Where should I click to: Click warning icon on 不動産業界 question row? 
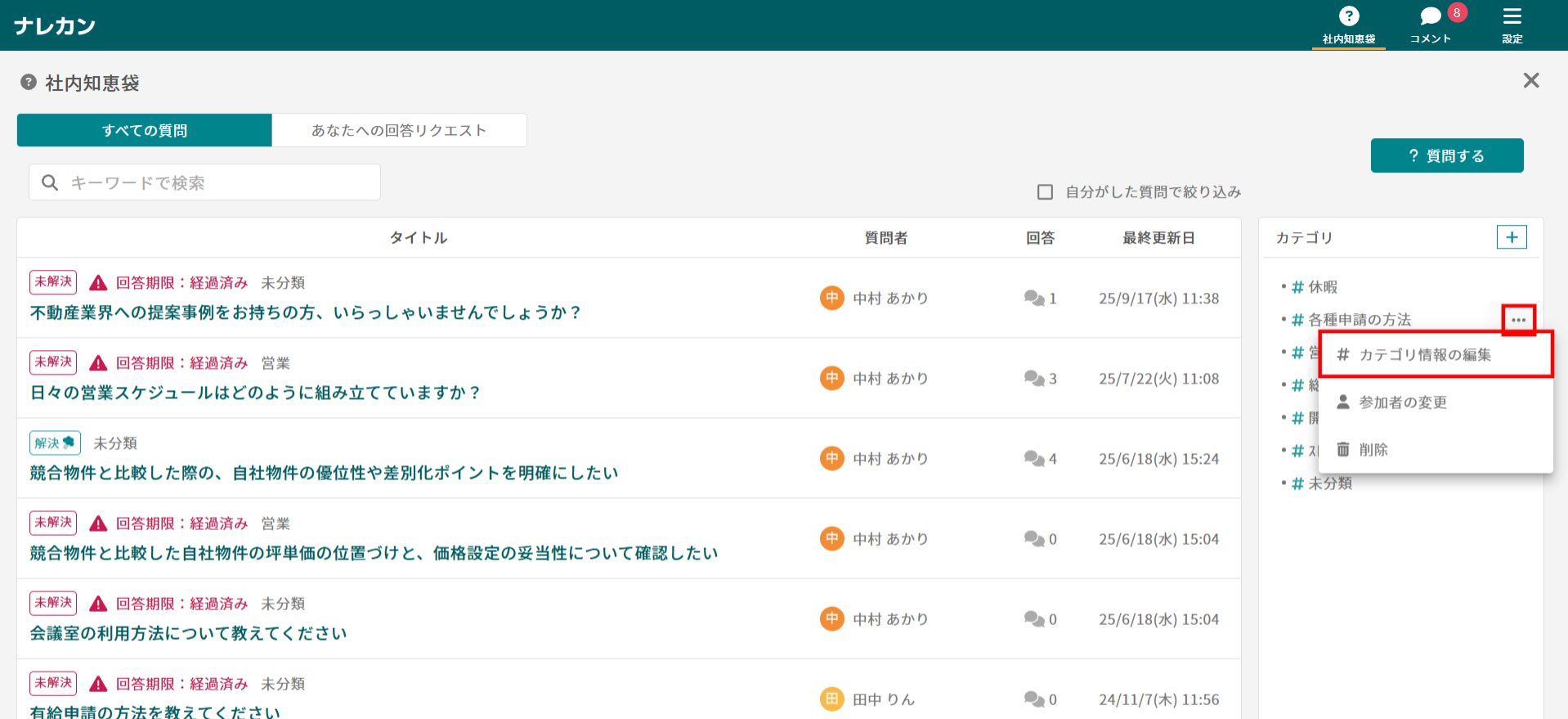click(98, 283)
